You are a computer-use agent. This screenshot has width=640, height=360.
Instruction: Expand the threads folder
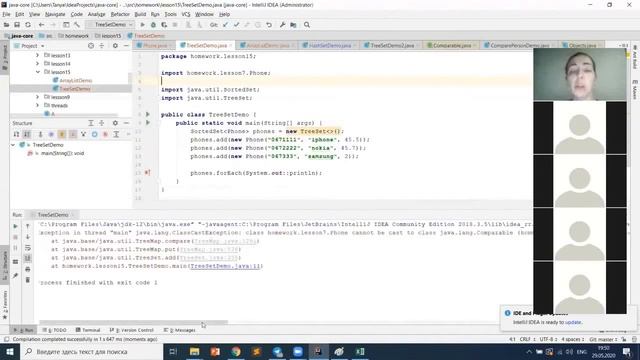38,105
